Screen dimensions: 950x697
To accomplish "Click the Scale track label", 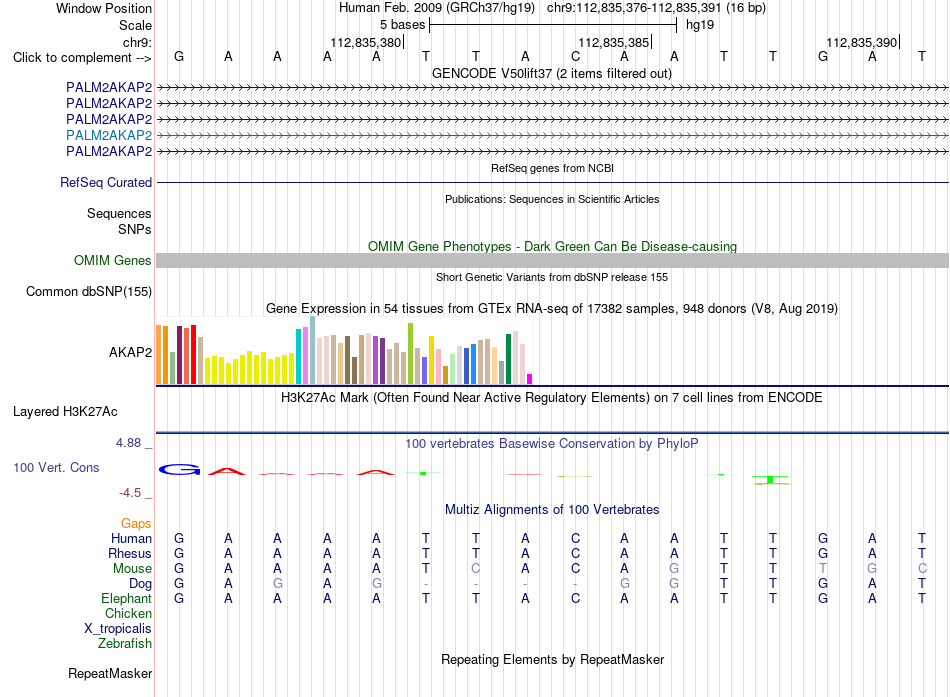I will click(x=135, y=25).
